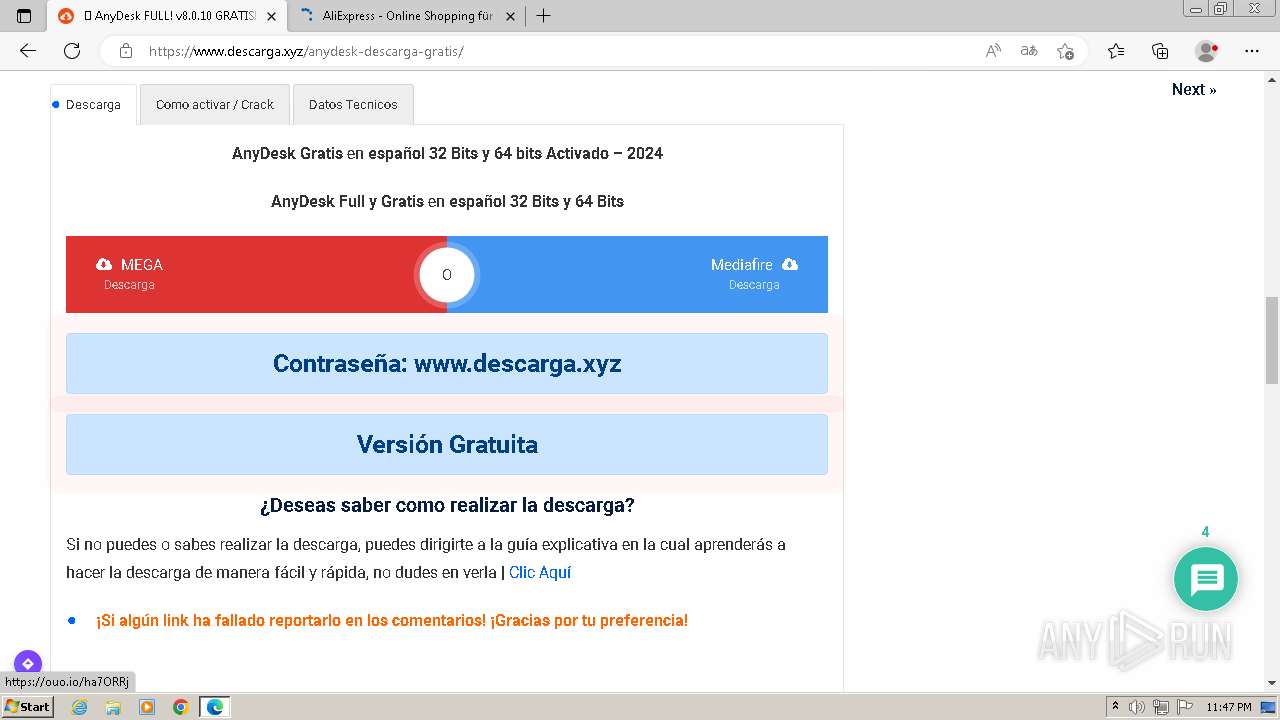
Task: Click the Translate page icon
Action: tap(1029, 51)
